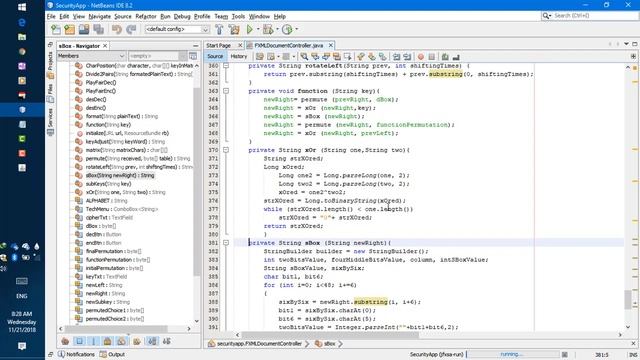
Task: Click the Shift Line Right icon
Action: coord(407,57)
